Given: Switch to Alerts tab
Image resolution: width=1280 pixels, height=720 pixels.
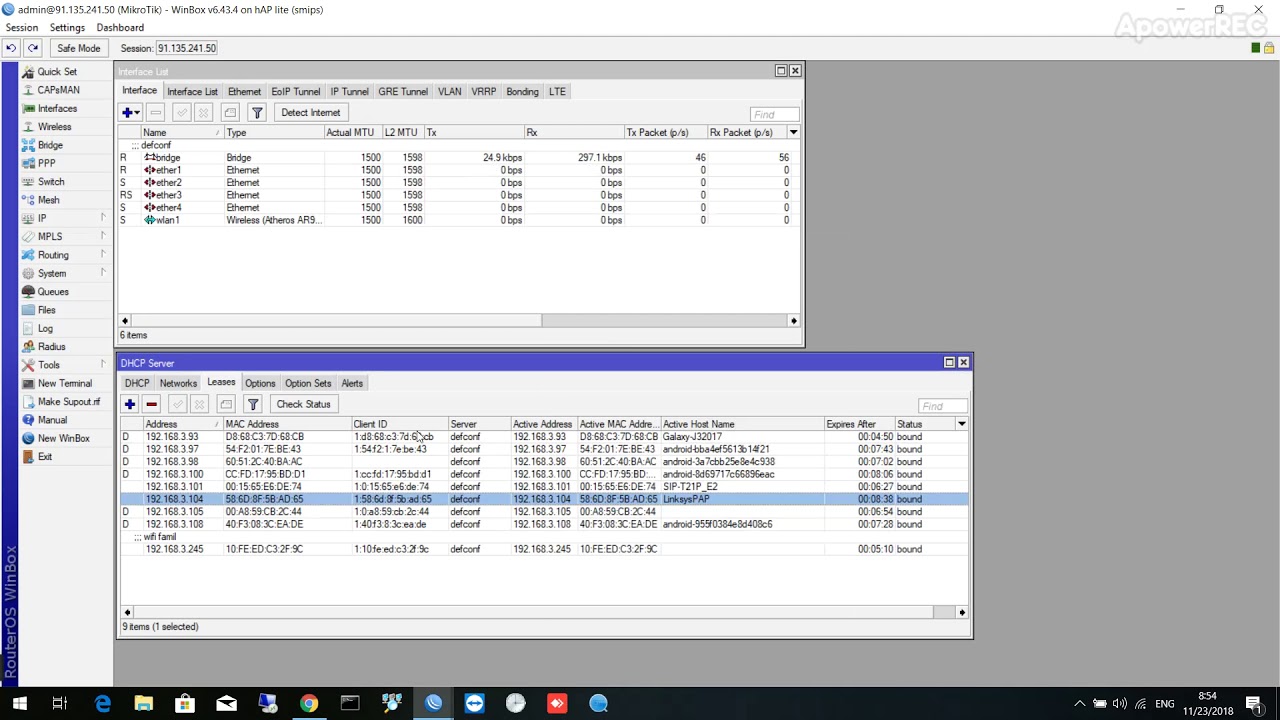Looking at the screenshot, I should pos(352,383).
